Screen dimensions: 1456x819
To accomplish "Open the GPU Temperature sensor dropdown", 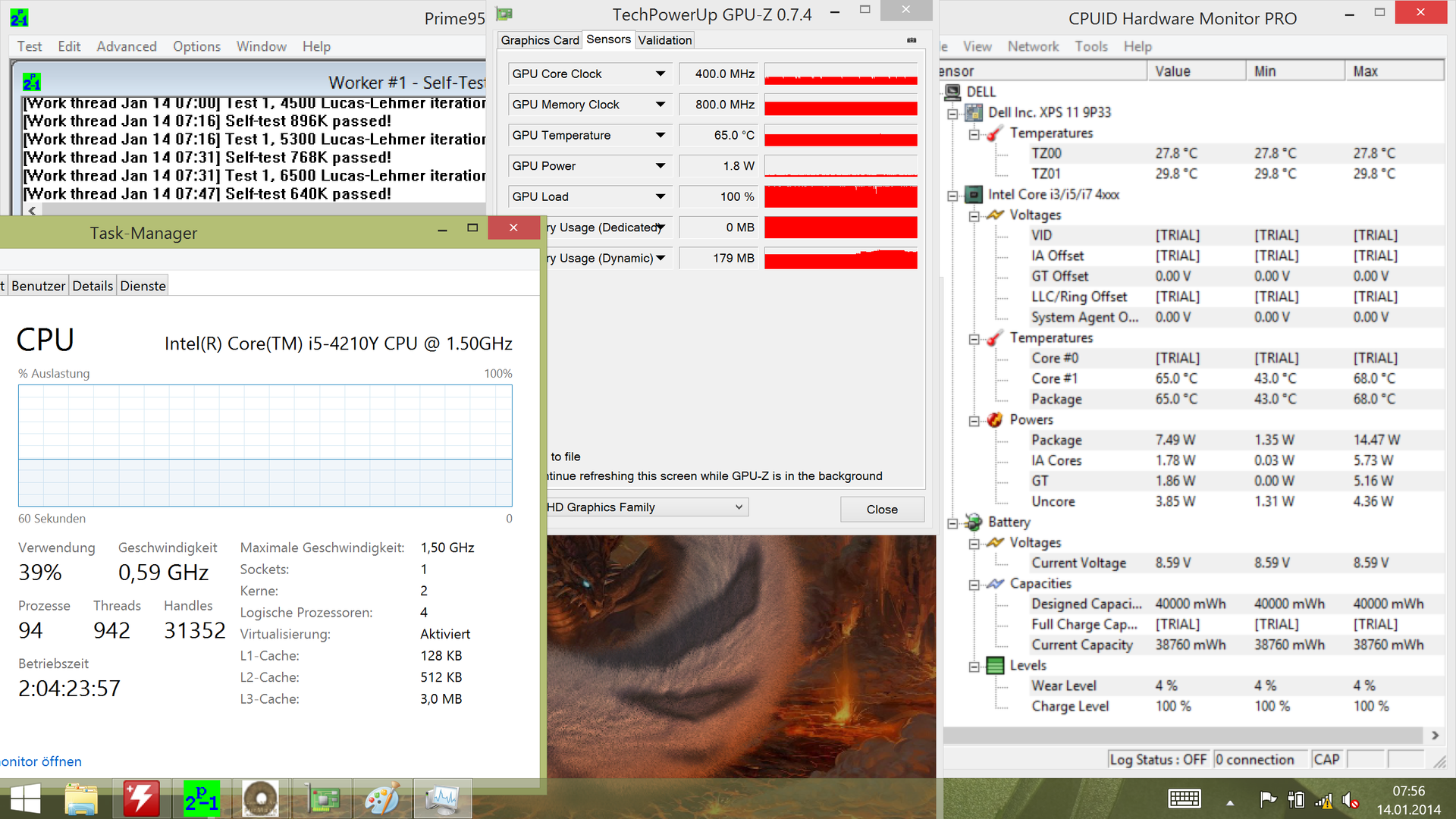I will pos(661,135).
